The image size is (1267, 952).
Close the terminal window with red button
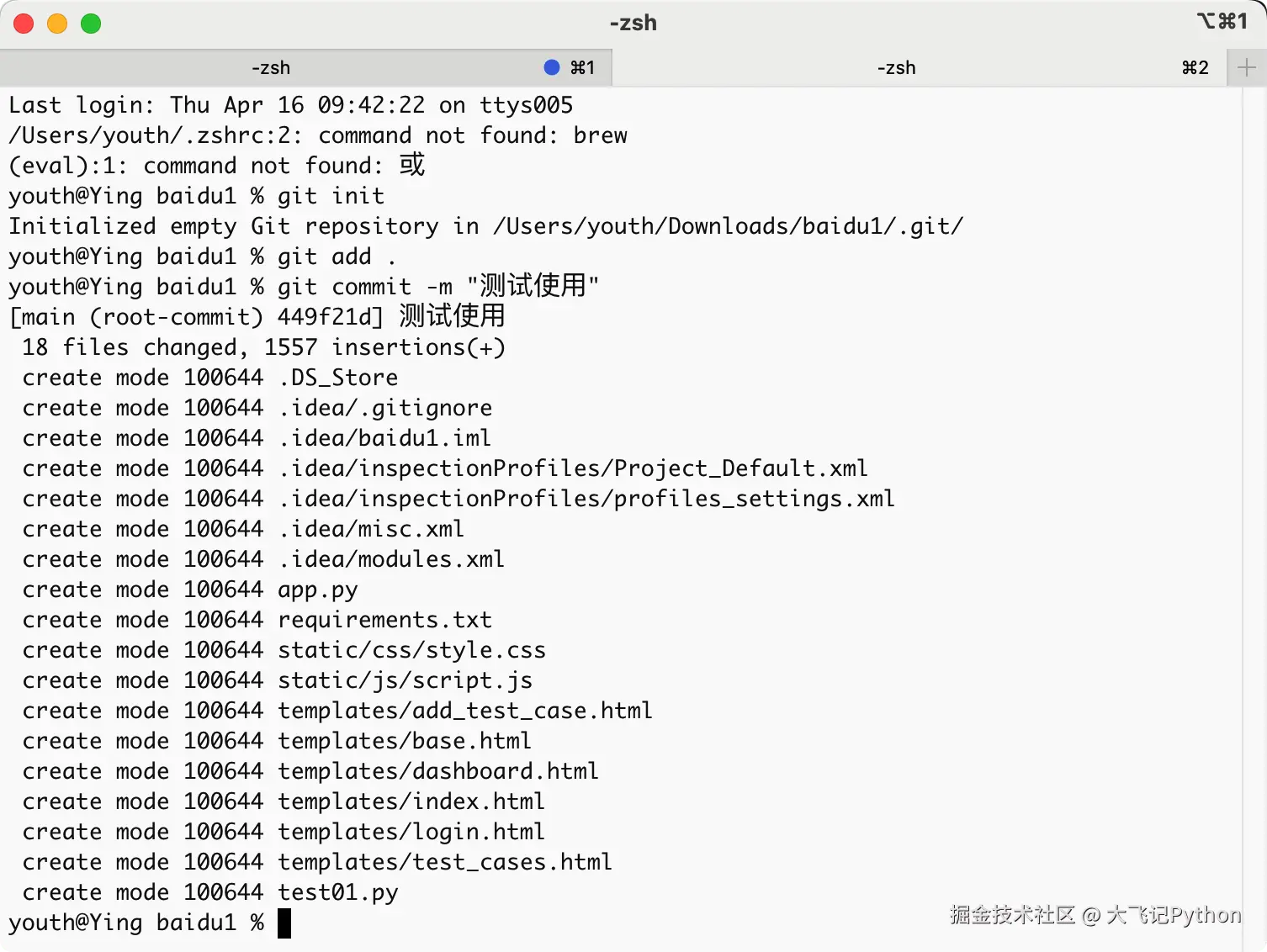pyautogui.click(x=24, y=24)
